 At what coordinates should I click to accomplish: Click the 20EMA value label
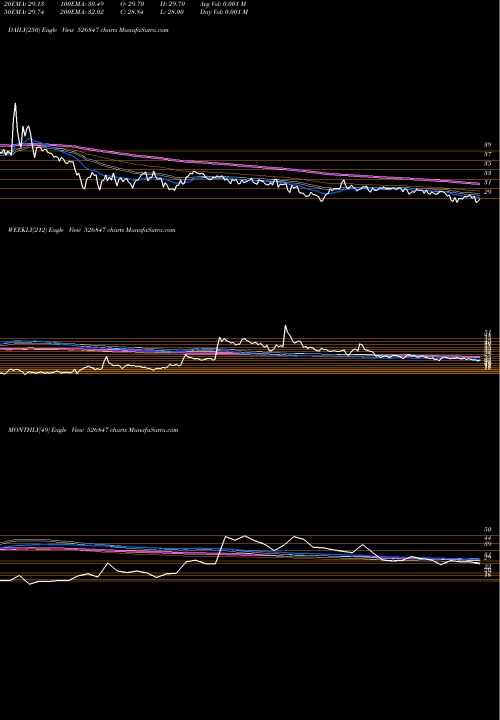22,4
